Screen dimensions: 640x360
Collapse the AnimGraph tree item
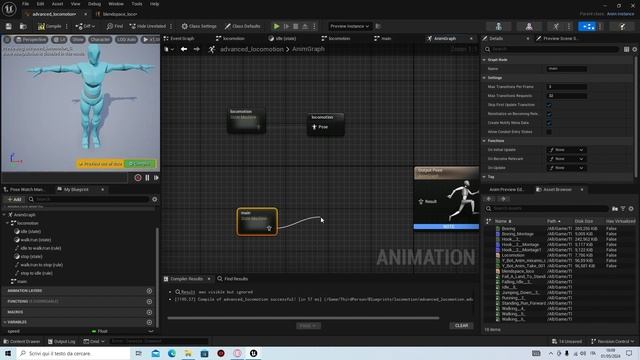4,215
